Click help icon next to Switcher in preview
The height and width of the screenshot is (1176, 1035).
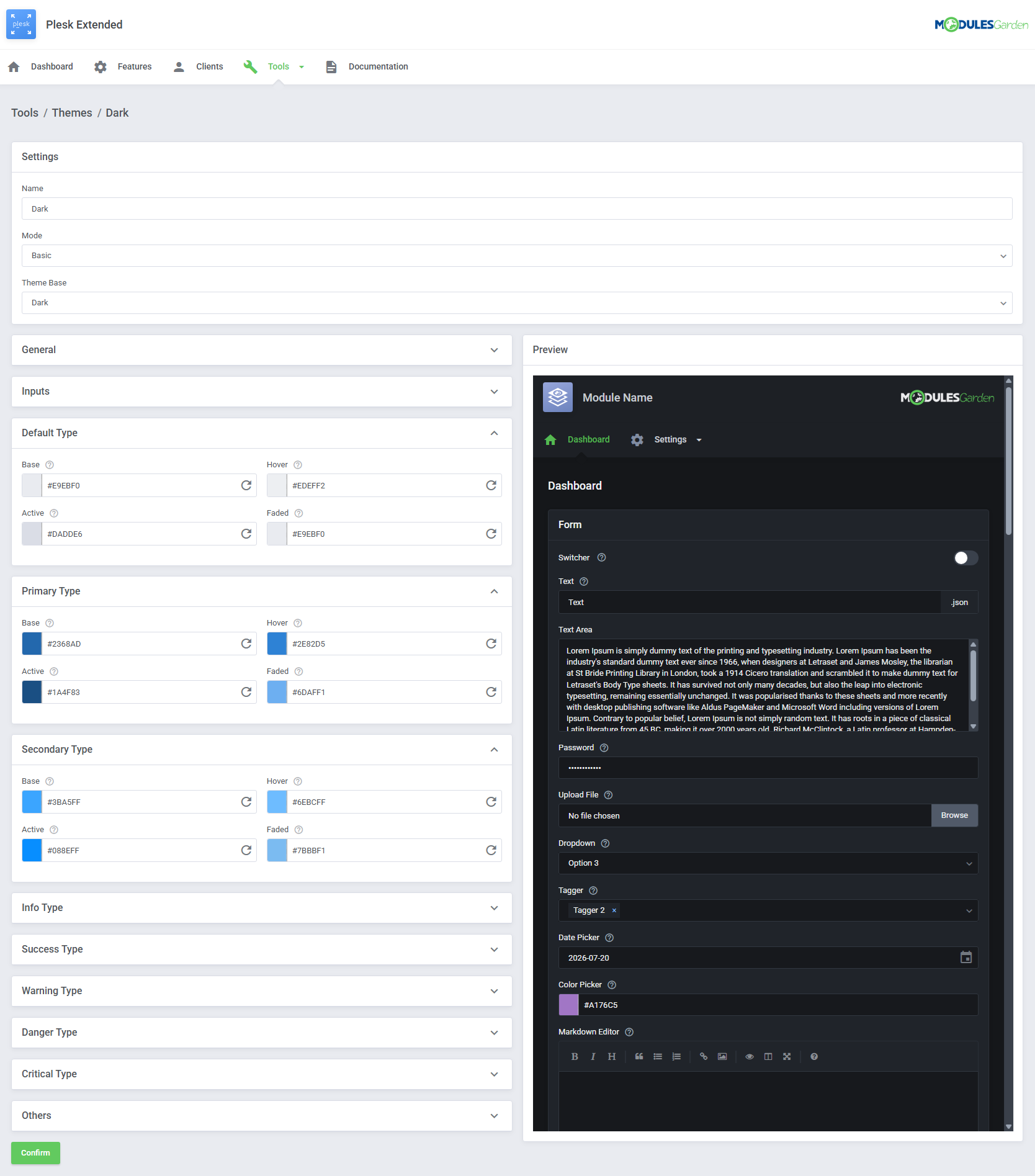(x=602, y=557)
